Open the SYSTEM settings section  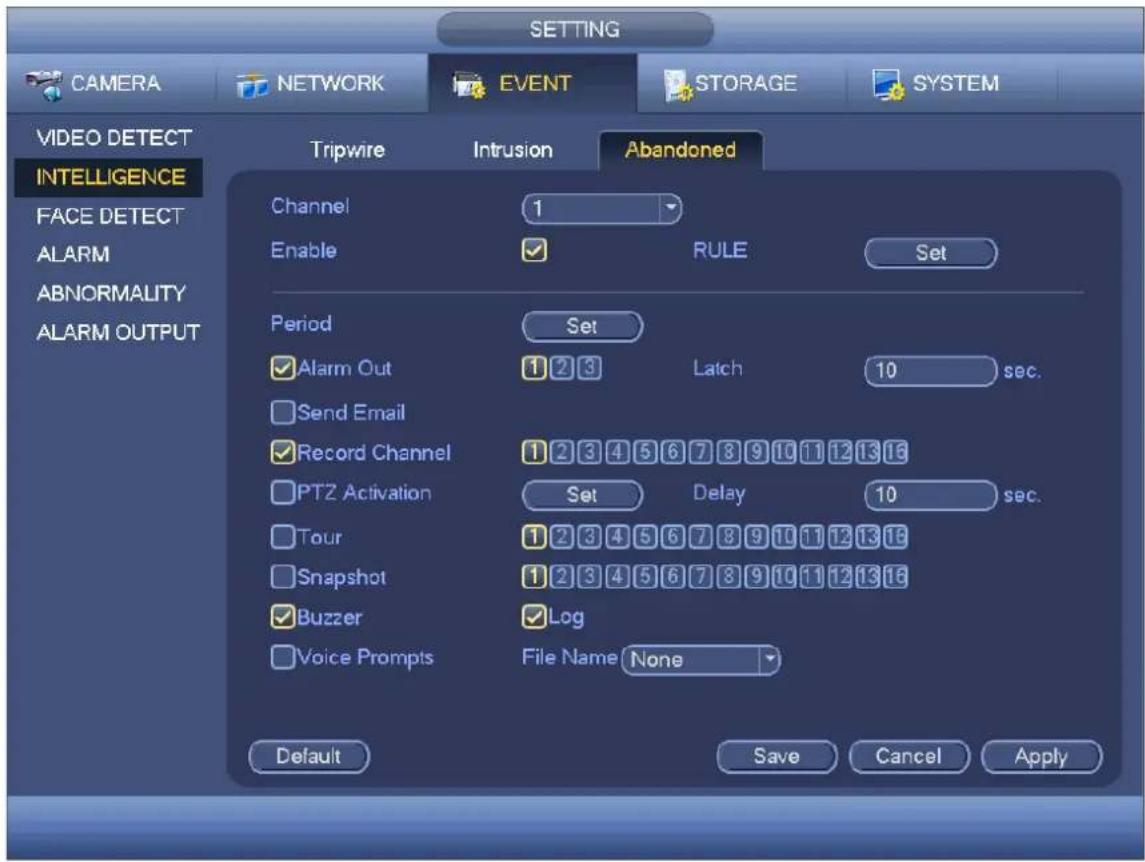click(936, 83)
